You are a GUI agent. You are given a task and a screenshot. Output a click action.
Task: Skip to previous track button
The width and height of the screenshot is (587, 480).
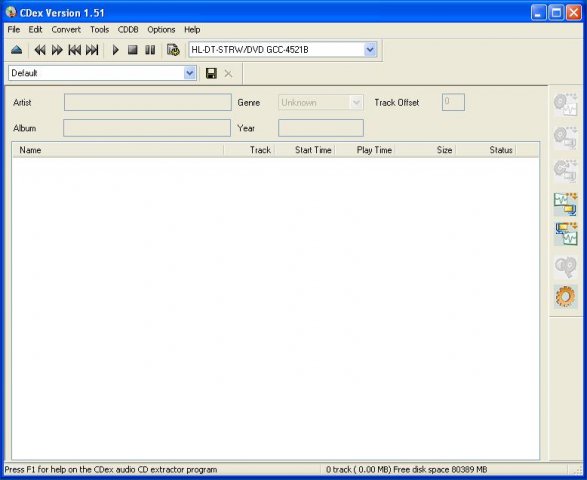pyautogui.click(x=74, y=50)
